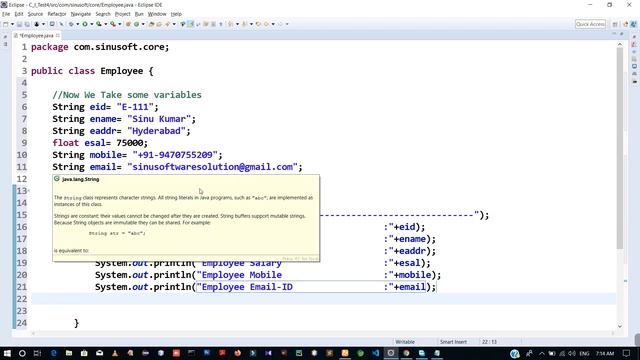
Task: Expand the External Tools dropdown arrow
Action: (120, 24)
